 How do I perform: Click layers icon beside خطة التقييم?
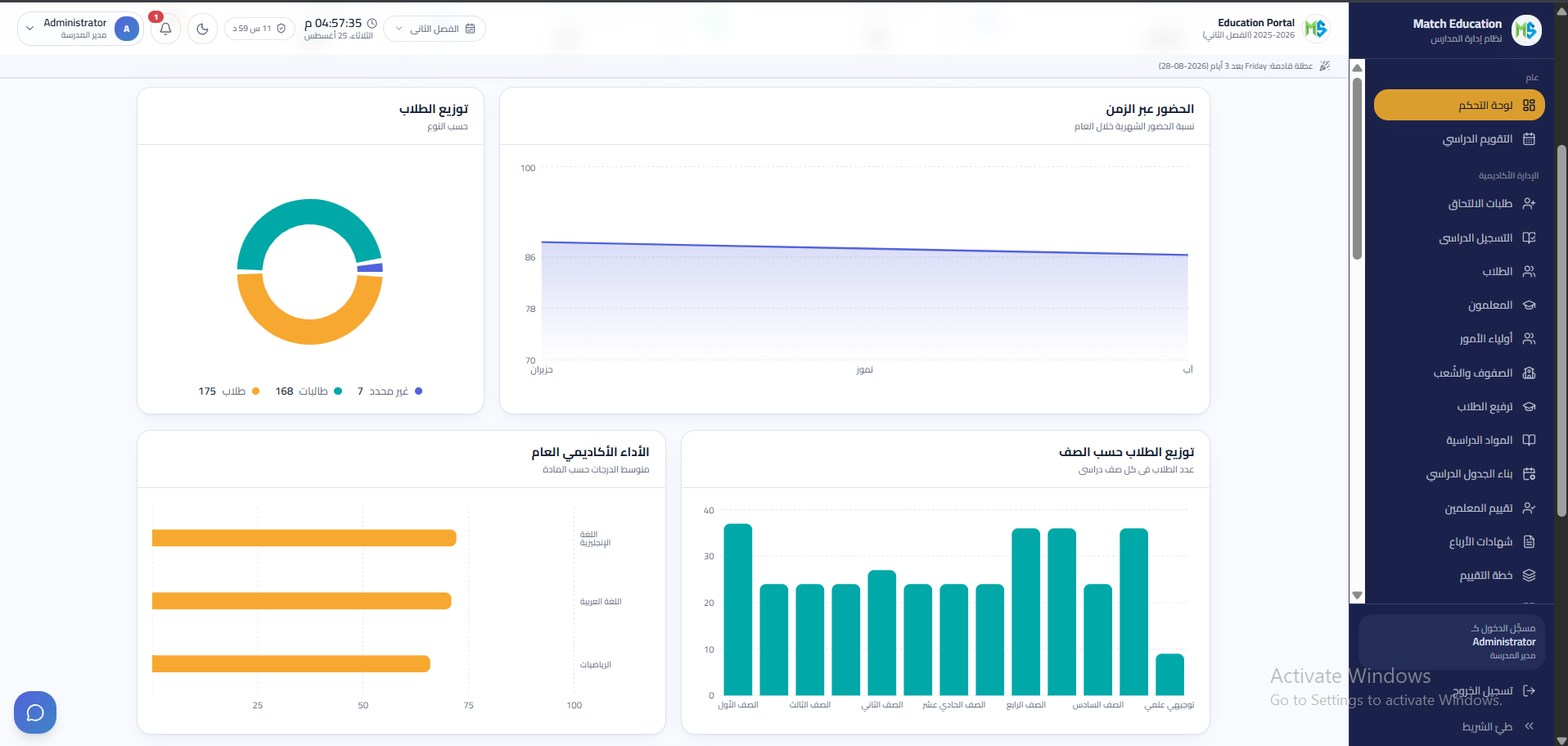click(x=1529, y=576)
